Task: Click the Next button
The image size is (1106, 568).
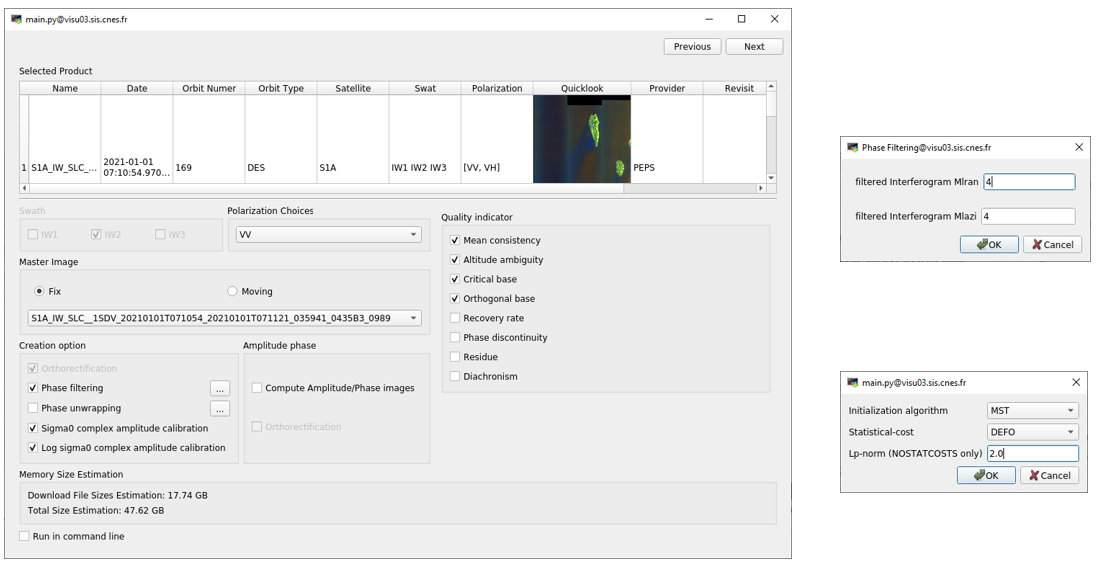Action: (754, 47)
